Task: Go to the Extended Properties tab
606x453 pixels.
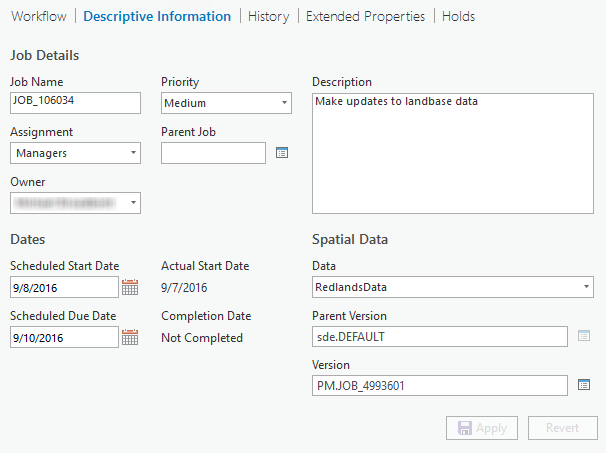Action: pyautogui.click(x=365, y=17)
